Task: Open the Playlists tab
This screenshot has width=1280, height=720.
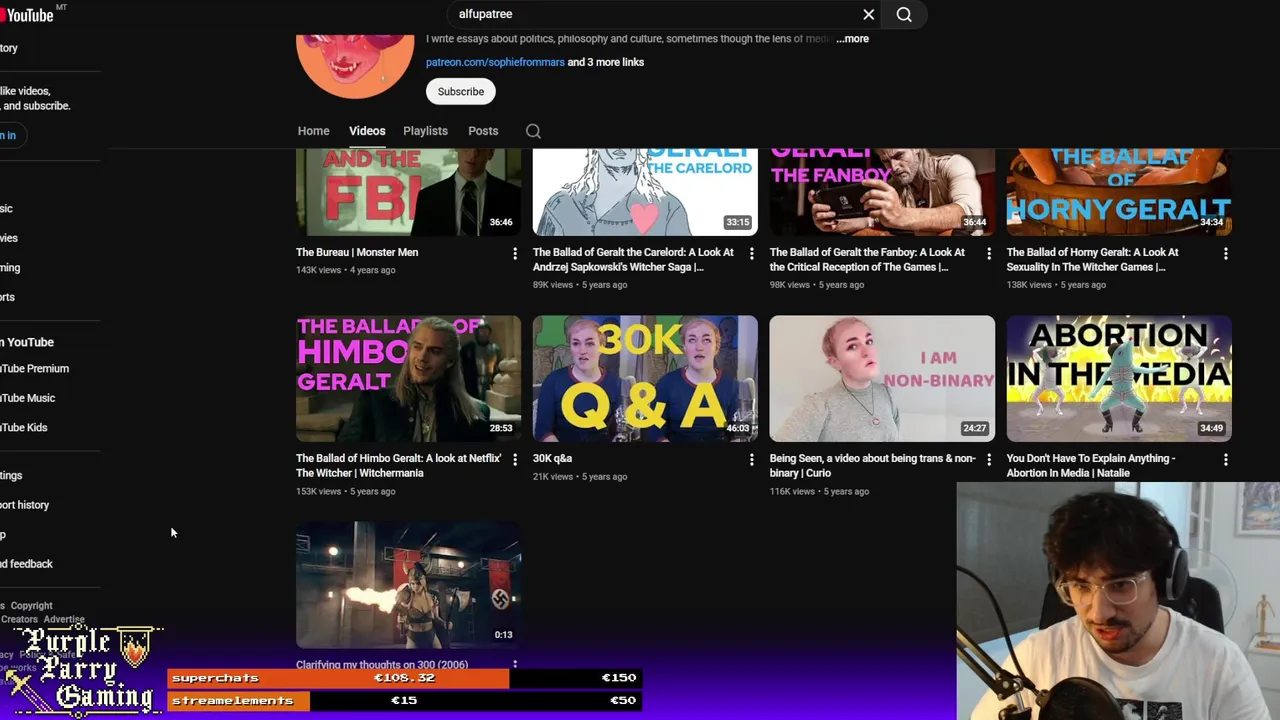Action: [425, 131]
